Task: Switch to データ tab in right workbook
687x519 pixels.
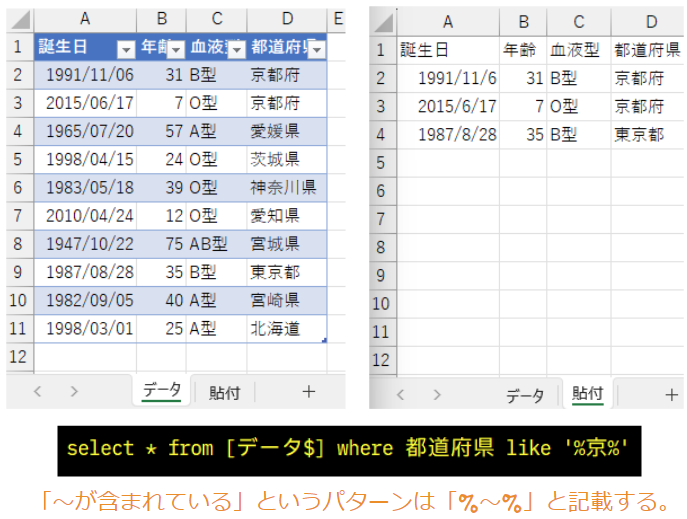Action: 525,395
